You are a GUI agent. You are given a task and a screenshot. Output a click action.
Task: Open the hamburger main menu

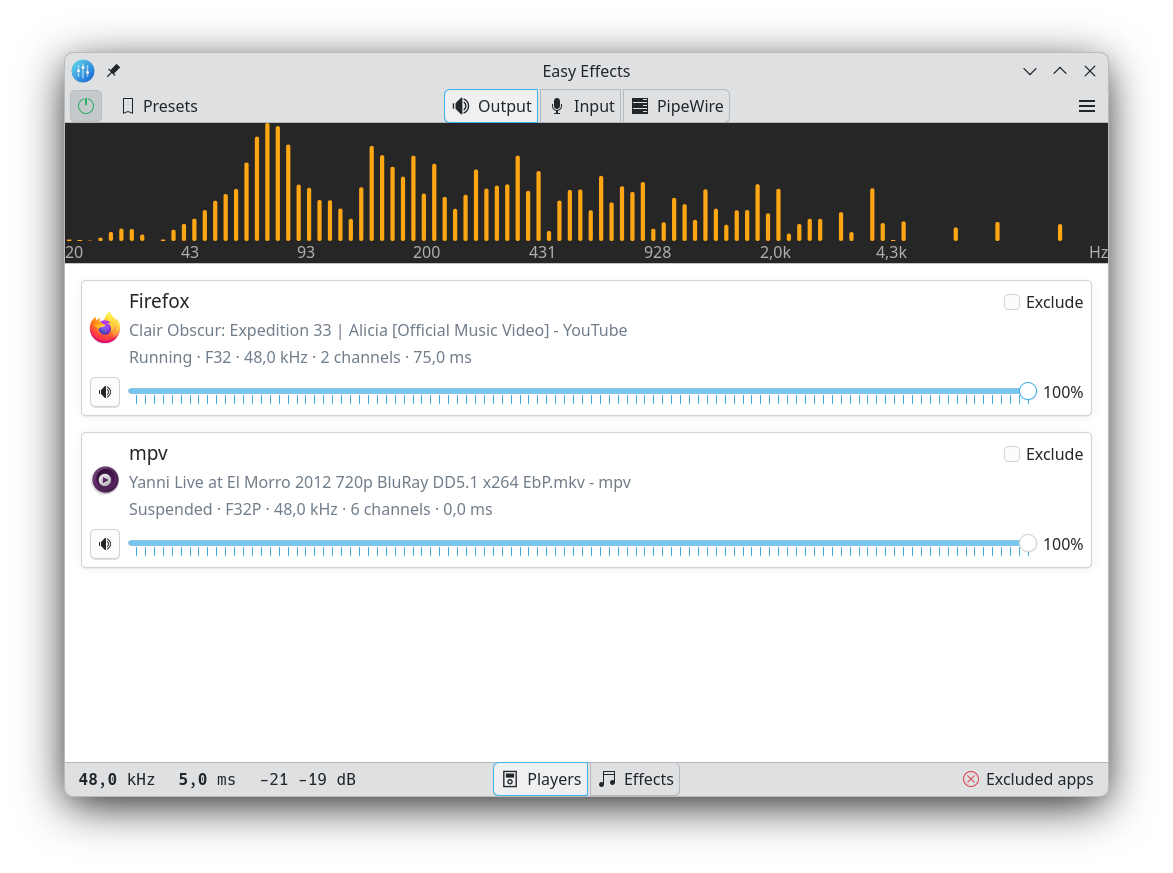1087,106
